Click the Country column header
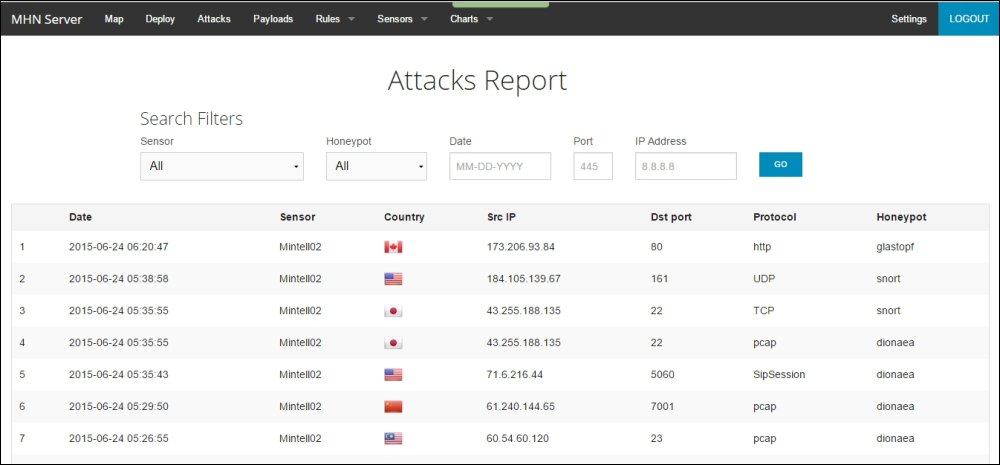The width and height of the screenshot is (1000, 465). coord(404,218)
